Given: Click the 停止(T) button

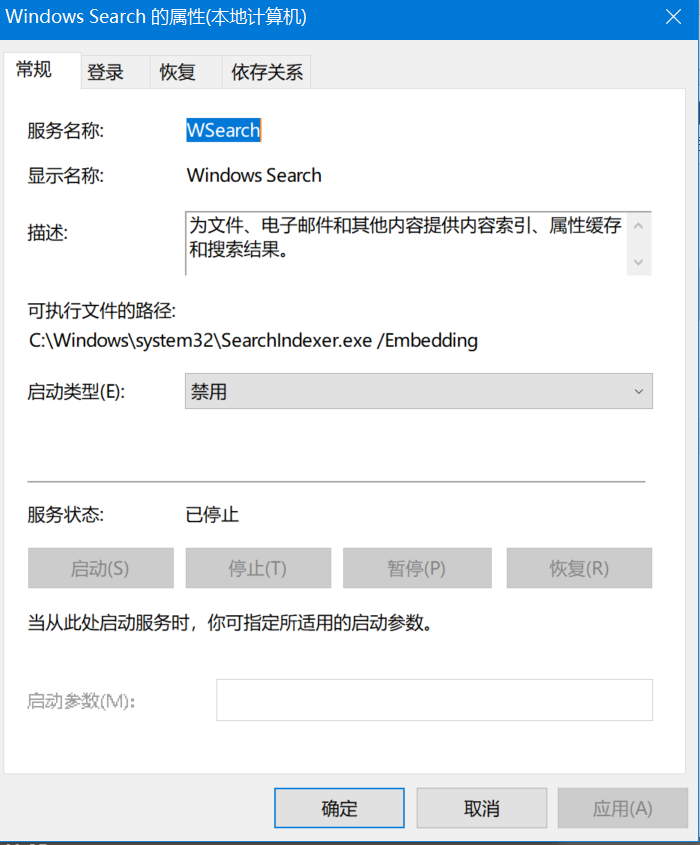Looking at the screenshot, I should [257, 568].
